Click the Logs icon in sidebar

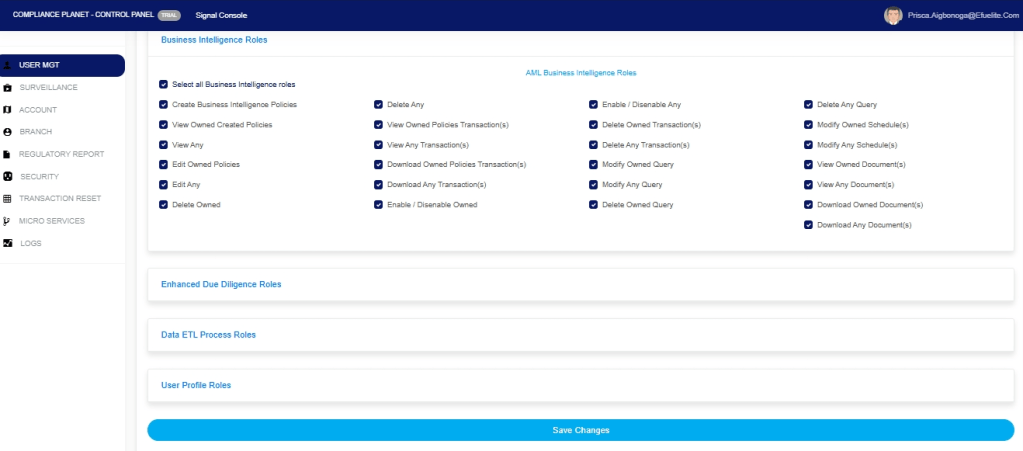coord(8,243)
